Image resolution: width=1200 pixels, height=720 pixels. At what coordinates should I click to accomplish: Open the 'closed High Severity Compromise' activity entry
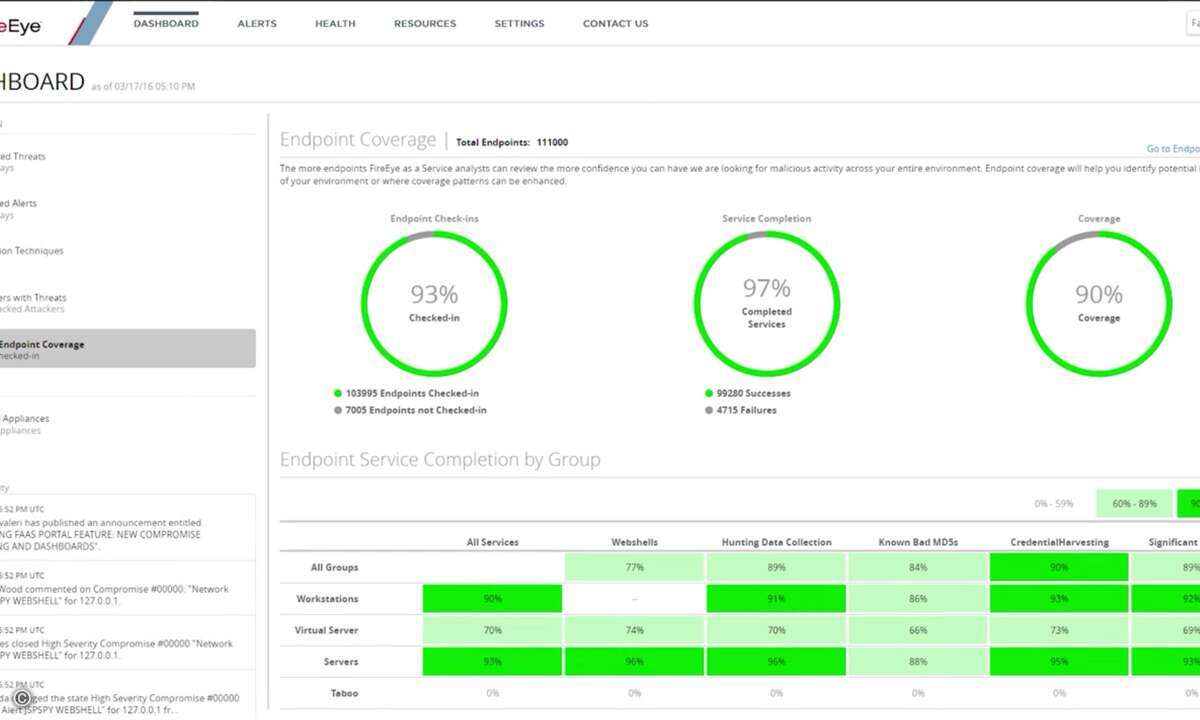point(128,643)
